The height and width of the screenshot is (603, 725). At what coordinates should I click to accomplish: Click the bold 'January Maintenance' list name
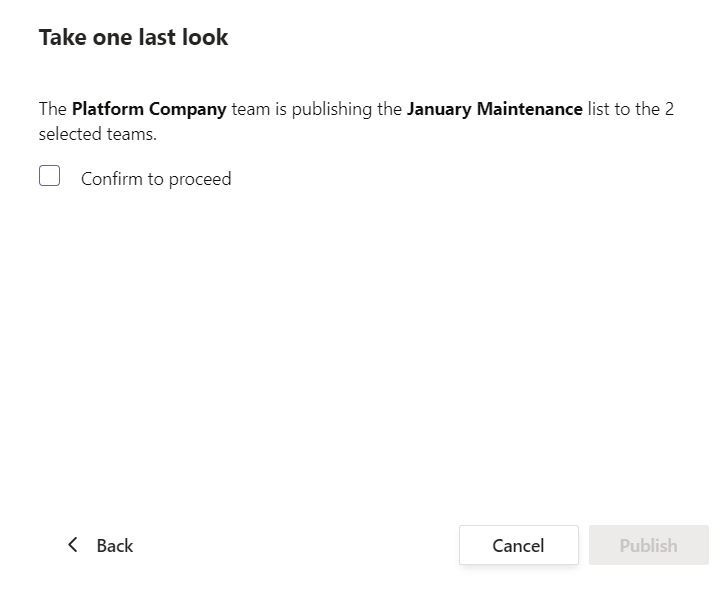(x=494, y=109)
